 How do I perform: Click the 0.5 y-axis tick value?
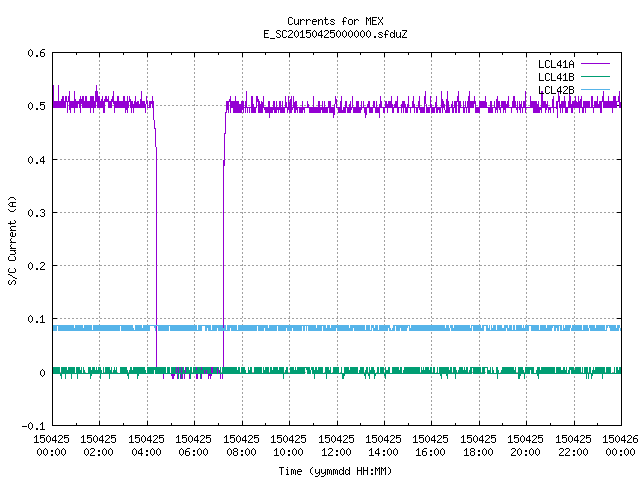point(36,106)
